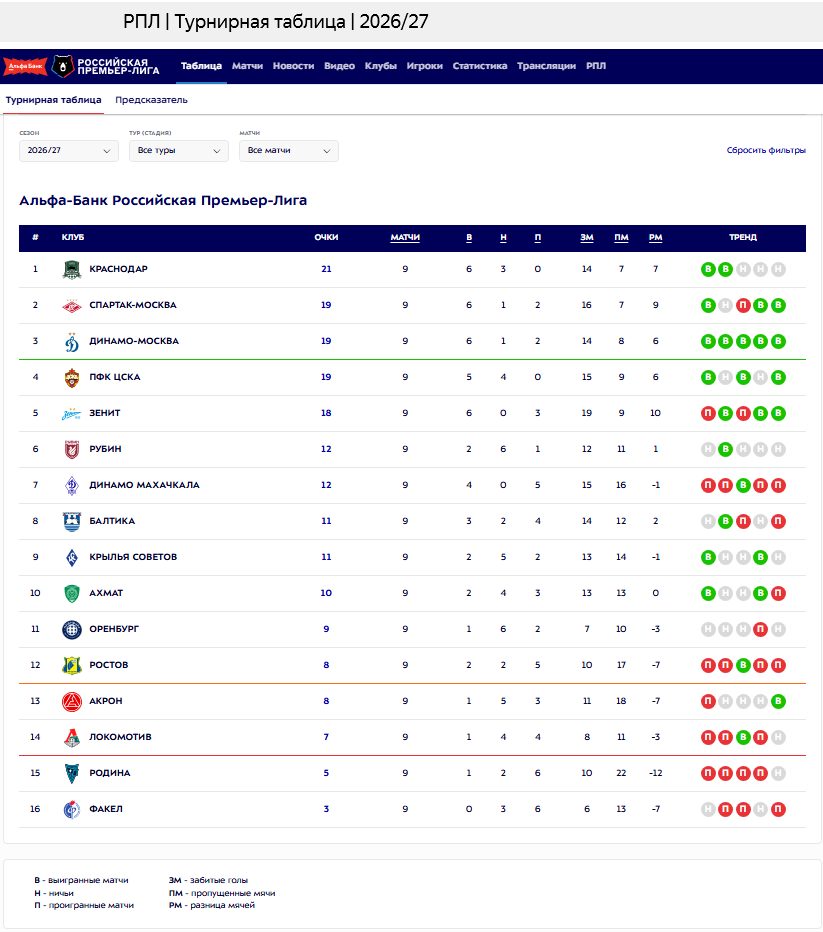
Task: Open the Orenburg club crest
Action: [x=72, y=629]
